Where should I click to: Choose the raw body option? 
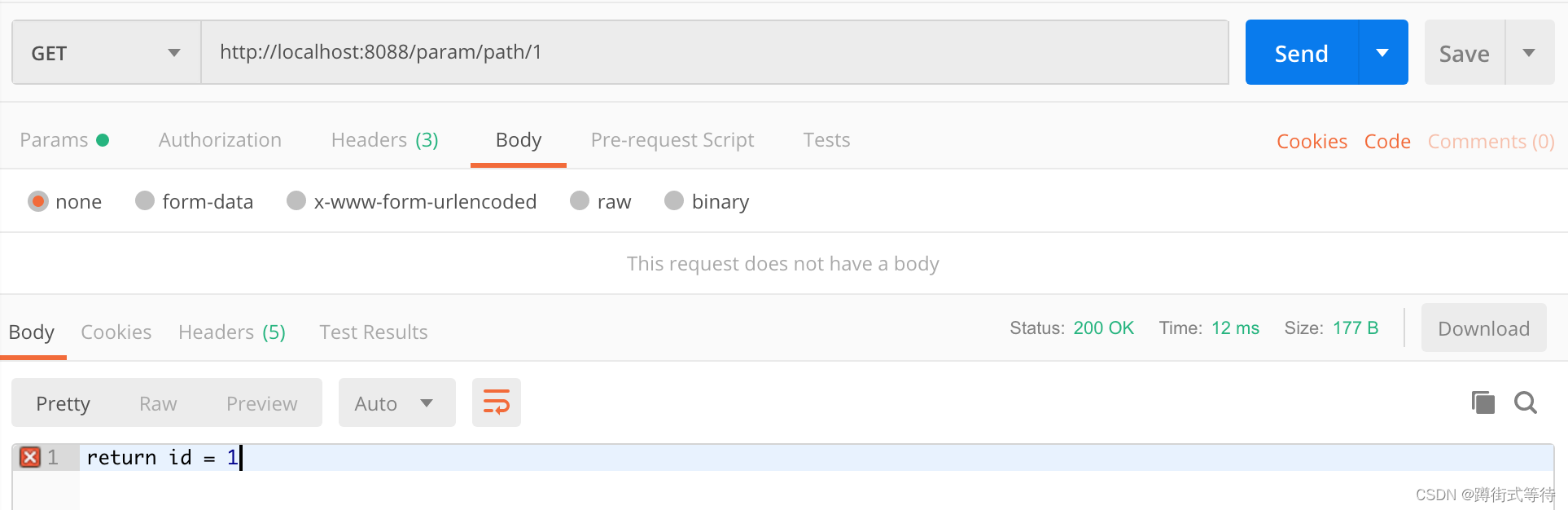tap(580, 201)
